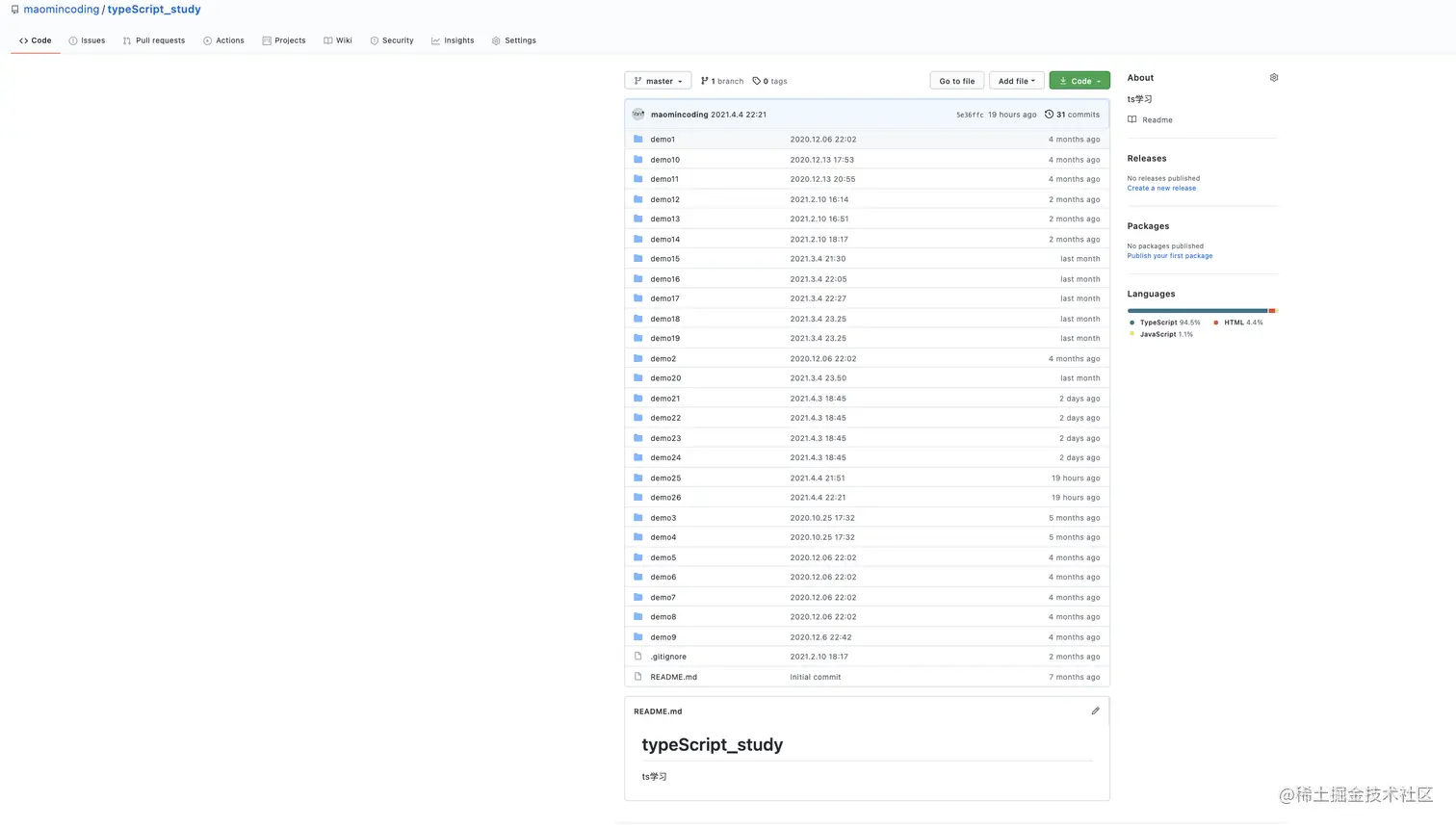Click the demo21 folder icon
Screen dimensions: 1456x827
click(637, 398)
